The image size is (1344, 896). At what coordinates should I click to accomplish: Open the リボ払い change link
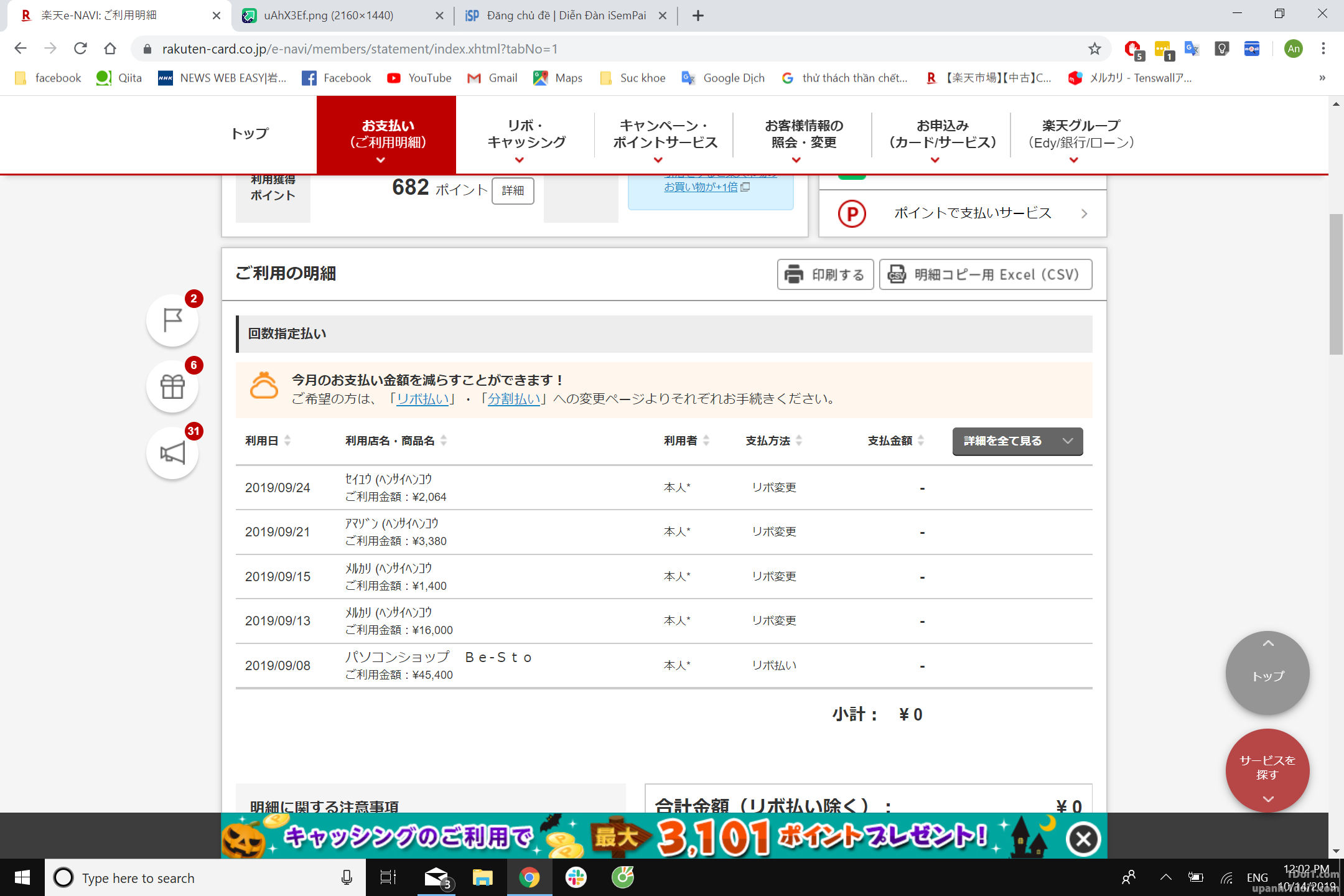click(422, 398)
